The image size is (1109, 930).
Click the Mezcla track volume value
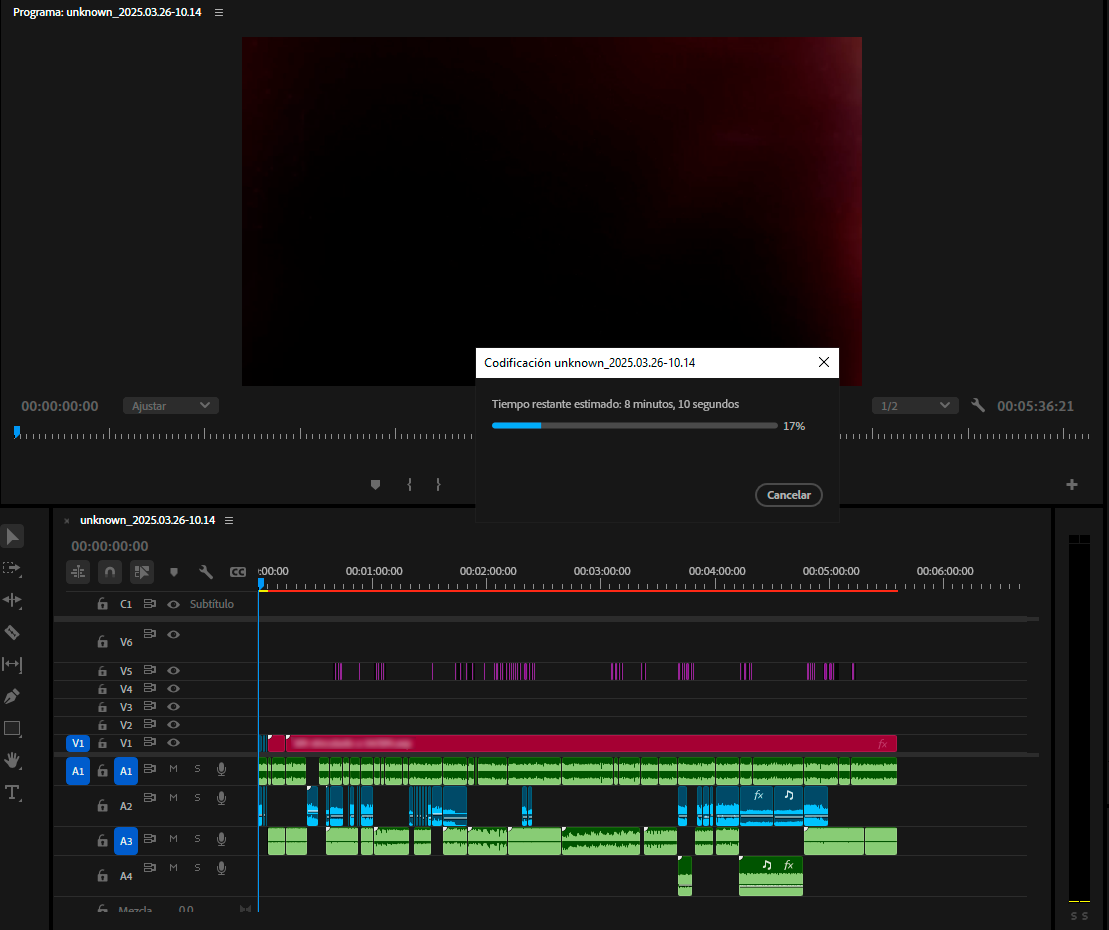point(185,909)
